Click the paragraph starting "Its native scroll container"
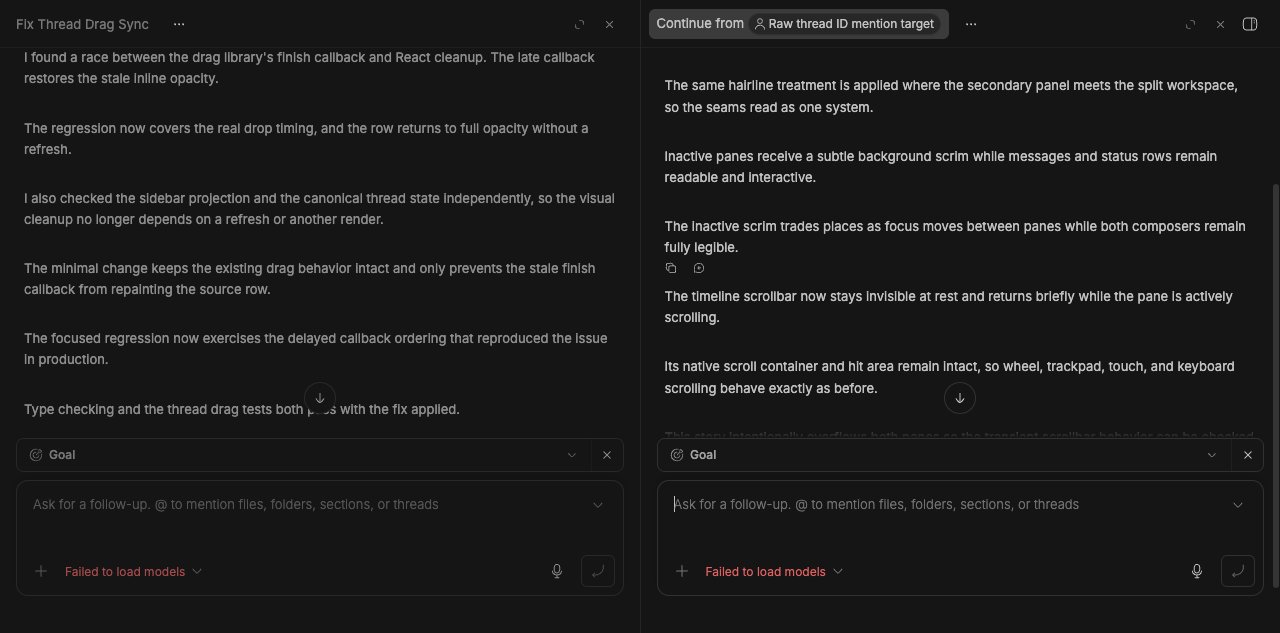Screen dimensions: 1280x633 coord(949,377)
